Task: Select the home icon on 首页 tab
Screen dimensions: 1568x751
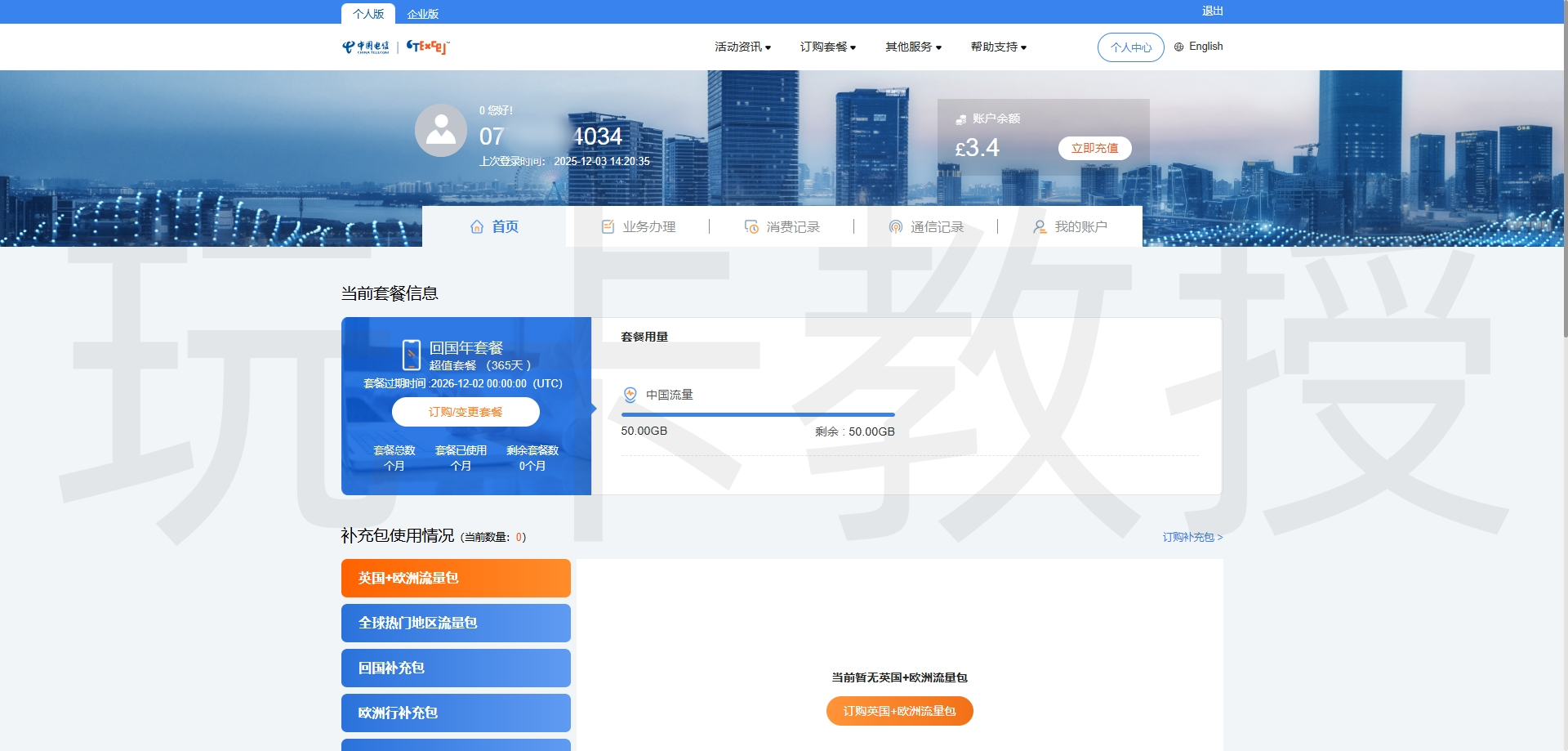Action: [478, 226]
